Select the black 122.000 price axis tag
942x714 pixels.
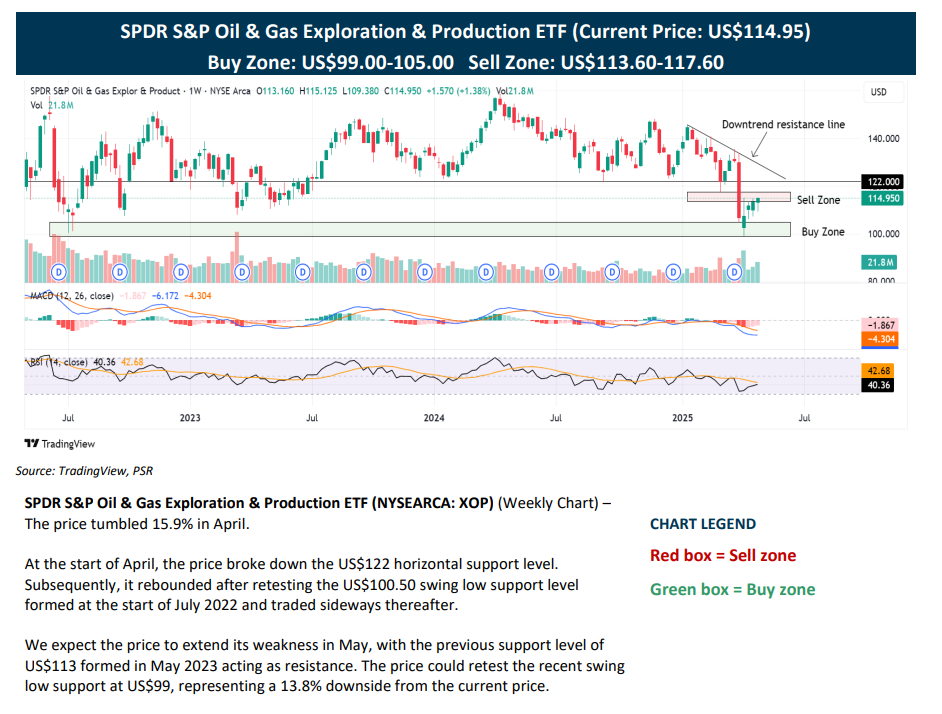point(883,182)
